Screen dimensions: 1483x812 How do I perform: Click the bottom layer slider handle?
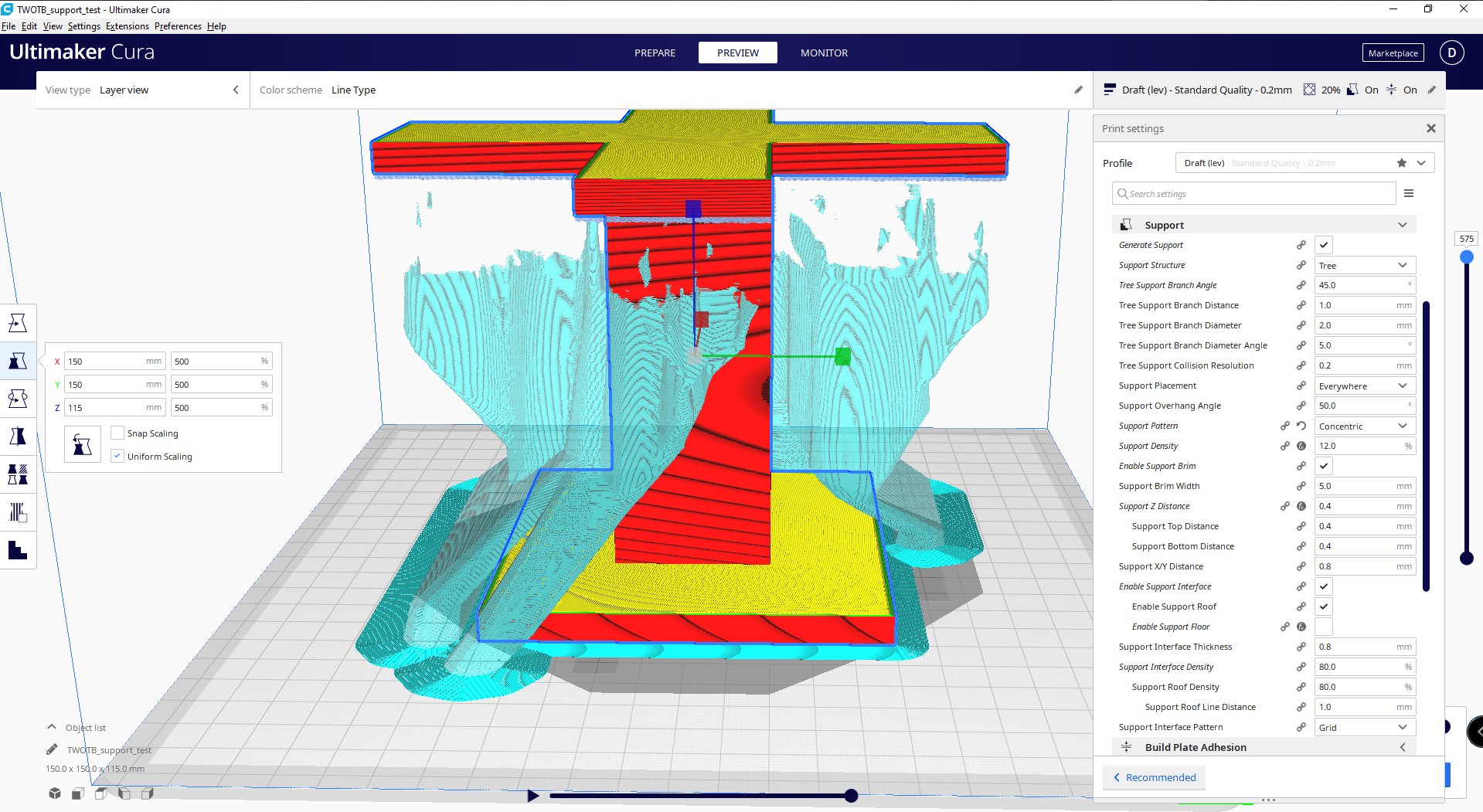point(1466,558)
